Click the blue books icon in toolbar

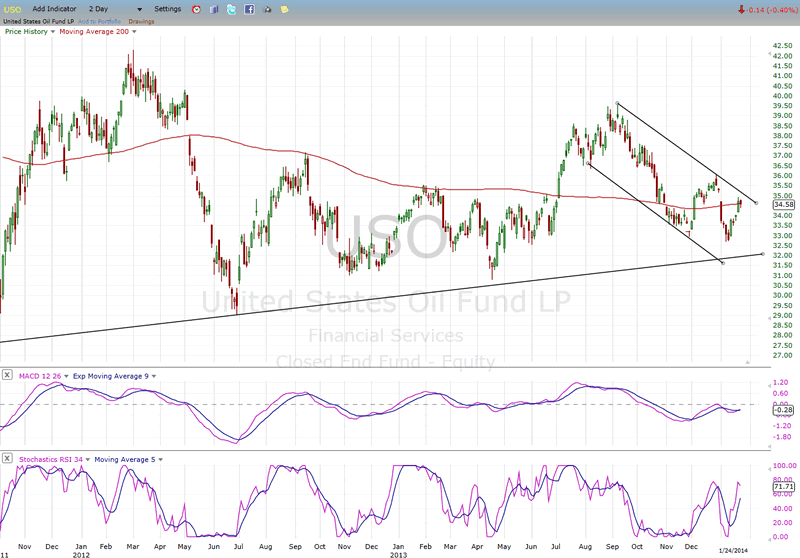[x=214, y=9]
